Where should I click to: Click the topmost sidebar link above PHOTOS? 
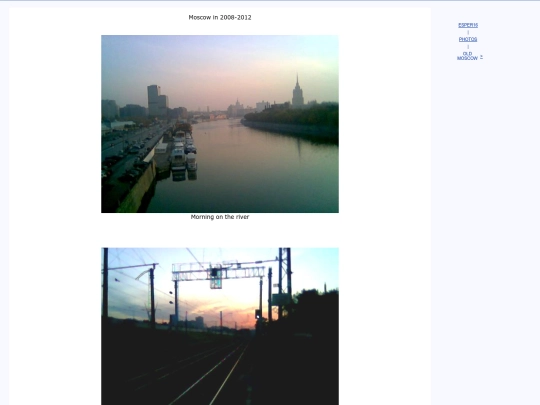pyautogui.click(x=468, y=25)
